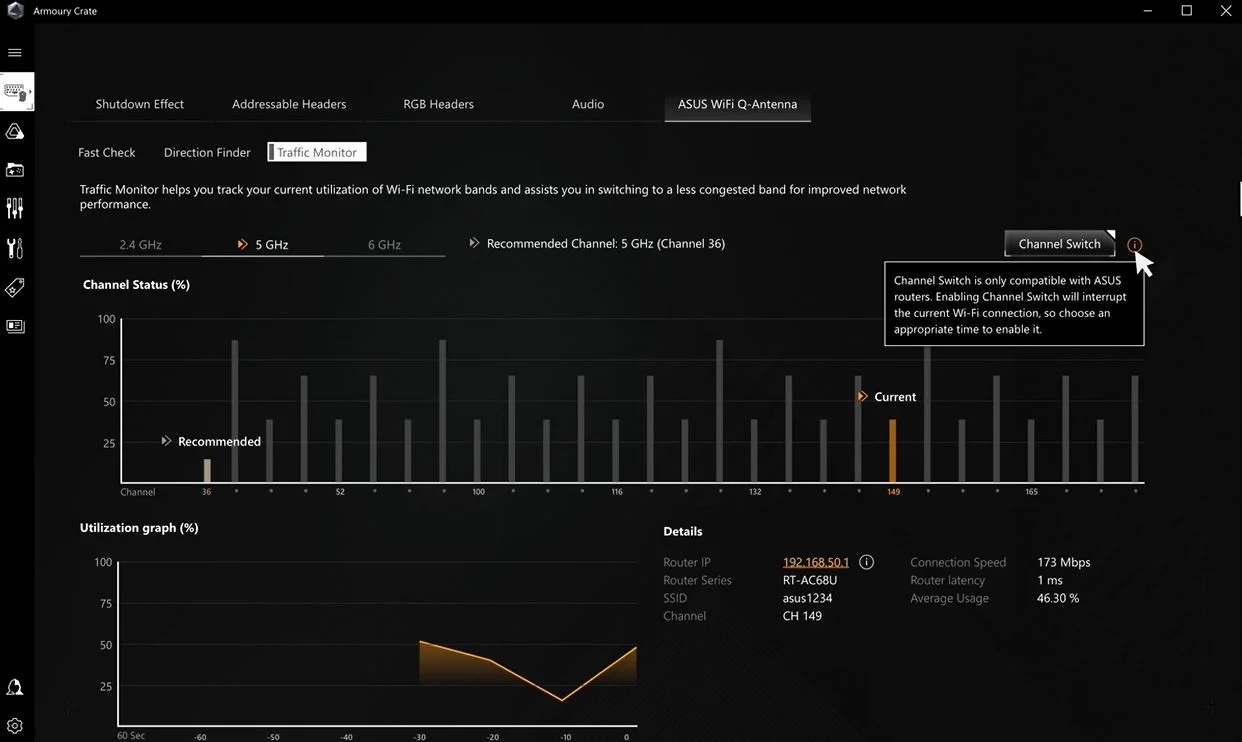Maximize the Armoury Crate window

(1187, 11)
